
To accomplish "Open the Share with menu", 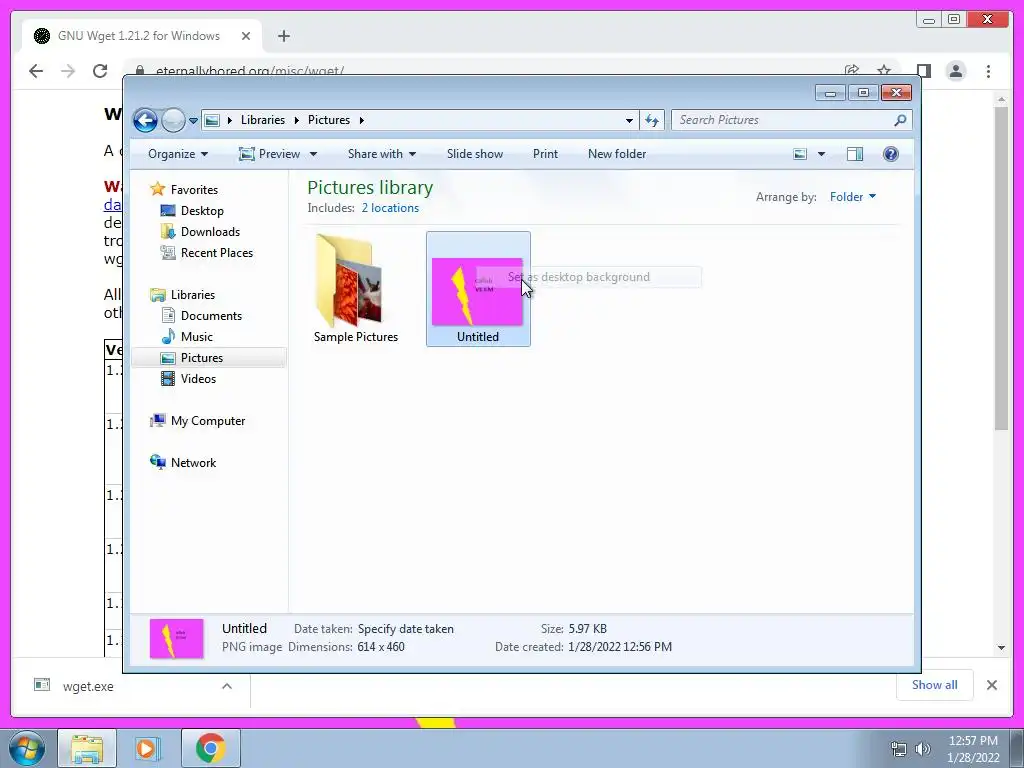I will tap(381, 154).
